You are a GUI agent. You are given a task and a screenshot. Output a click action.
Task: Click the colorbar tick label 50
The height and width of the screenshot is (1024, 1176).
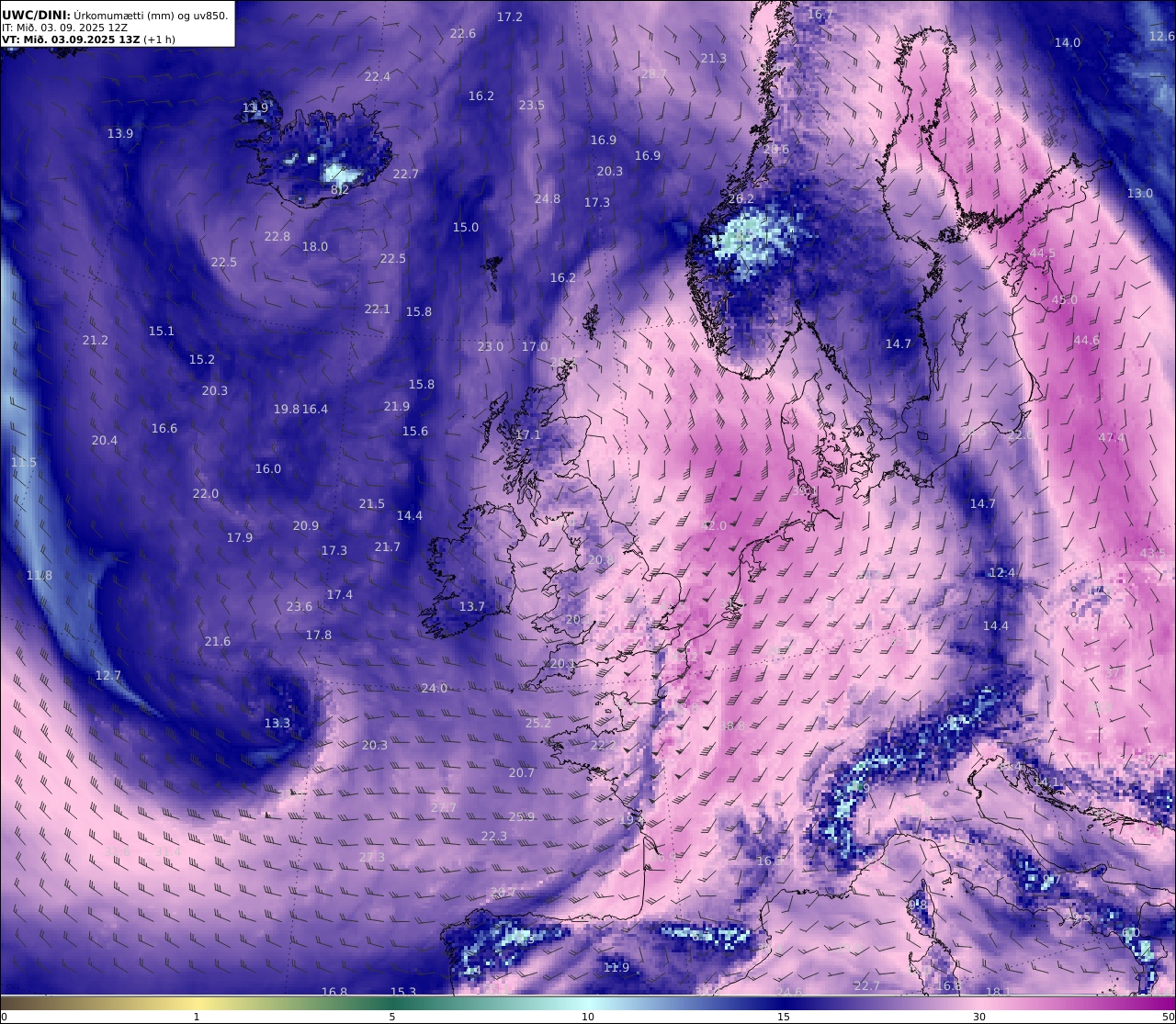(x=1169, y=1017)
